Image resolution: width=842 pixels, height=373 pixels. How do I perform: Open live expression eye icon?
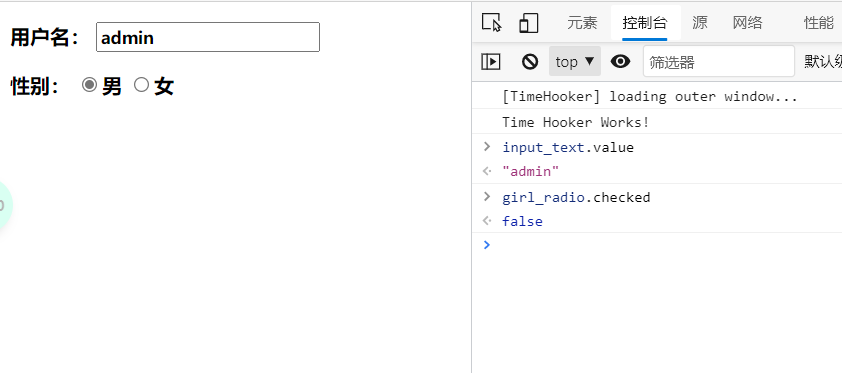[621, 62]
